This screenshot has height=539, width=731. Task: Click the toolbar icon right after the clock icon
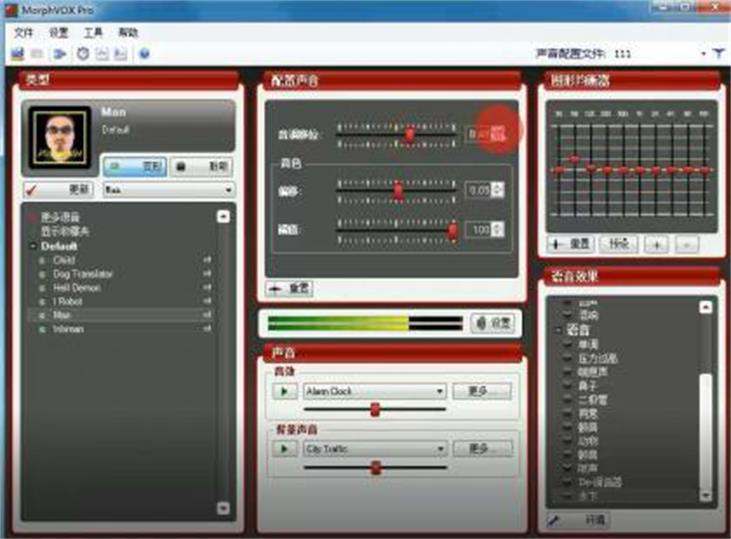click(102, 54)
